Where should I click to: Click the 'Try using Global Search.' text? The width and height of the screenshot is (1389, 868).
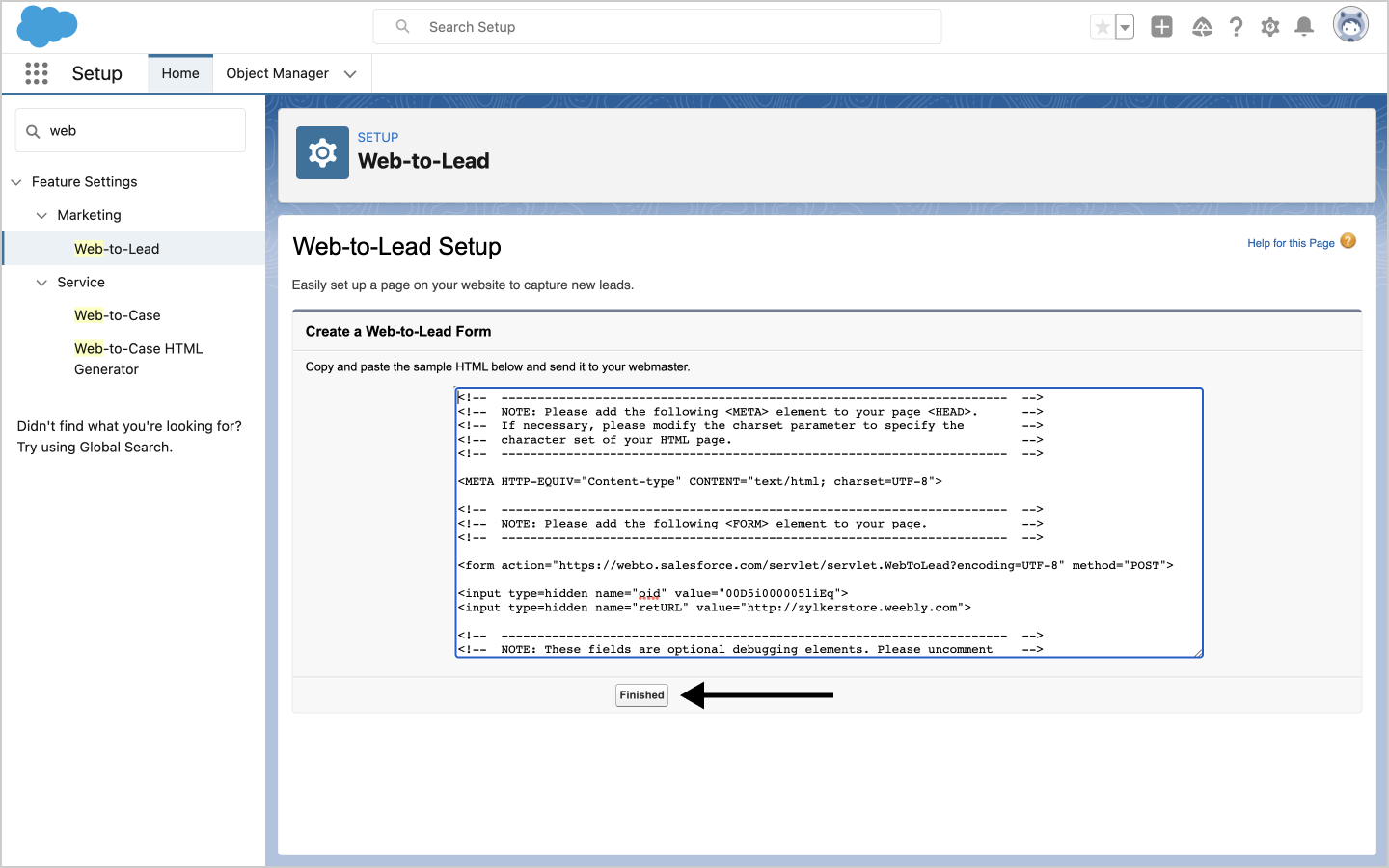pyautogui.click(x=95, y=448)
